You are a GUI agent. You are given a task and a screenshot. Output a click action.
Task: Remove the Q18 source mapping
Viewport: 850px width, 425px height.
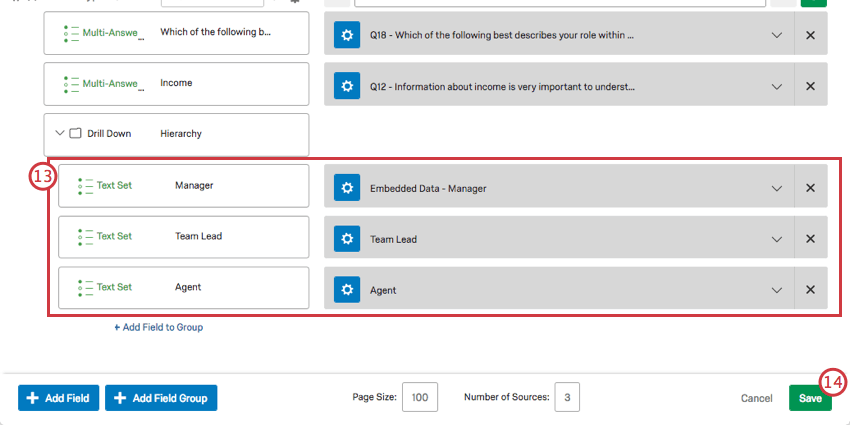[x=810, y=35]
